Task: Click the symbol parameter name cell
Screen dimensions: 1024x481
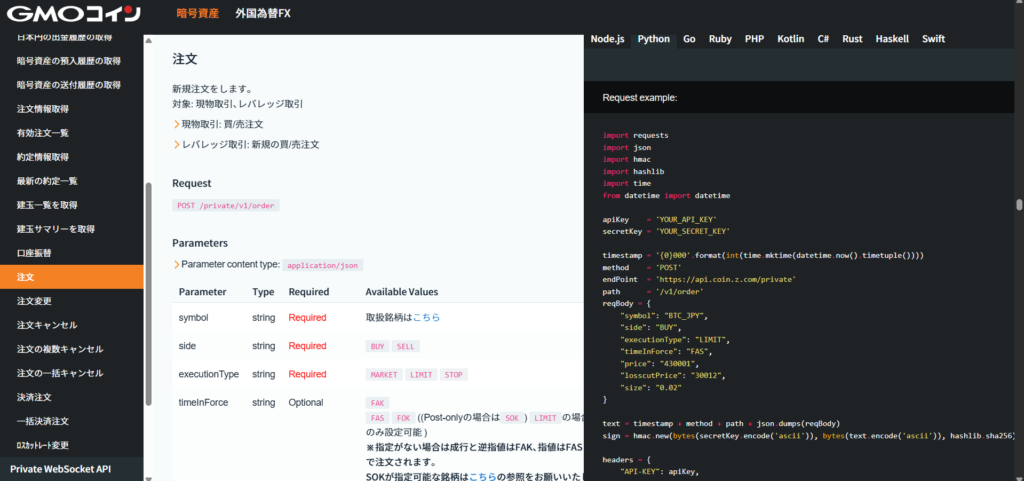Action: [x=193, y=317]
